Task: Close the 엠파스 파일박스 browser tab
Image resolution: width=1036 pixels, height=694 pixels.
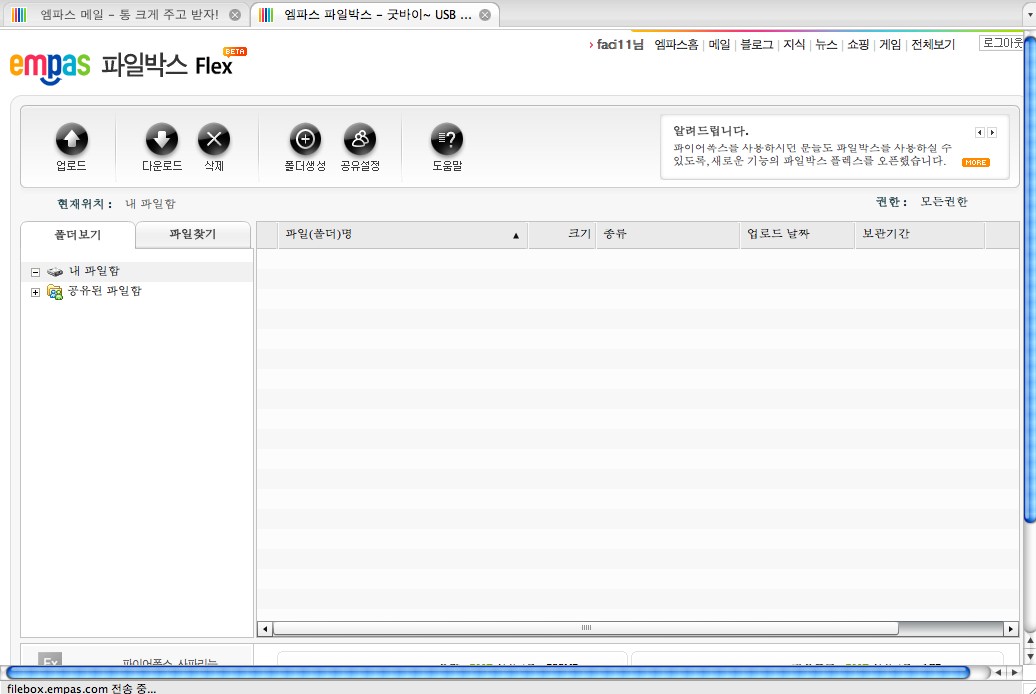Action: tap(485, 15)
